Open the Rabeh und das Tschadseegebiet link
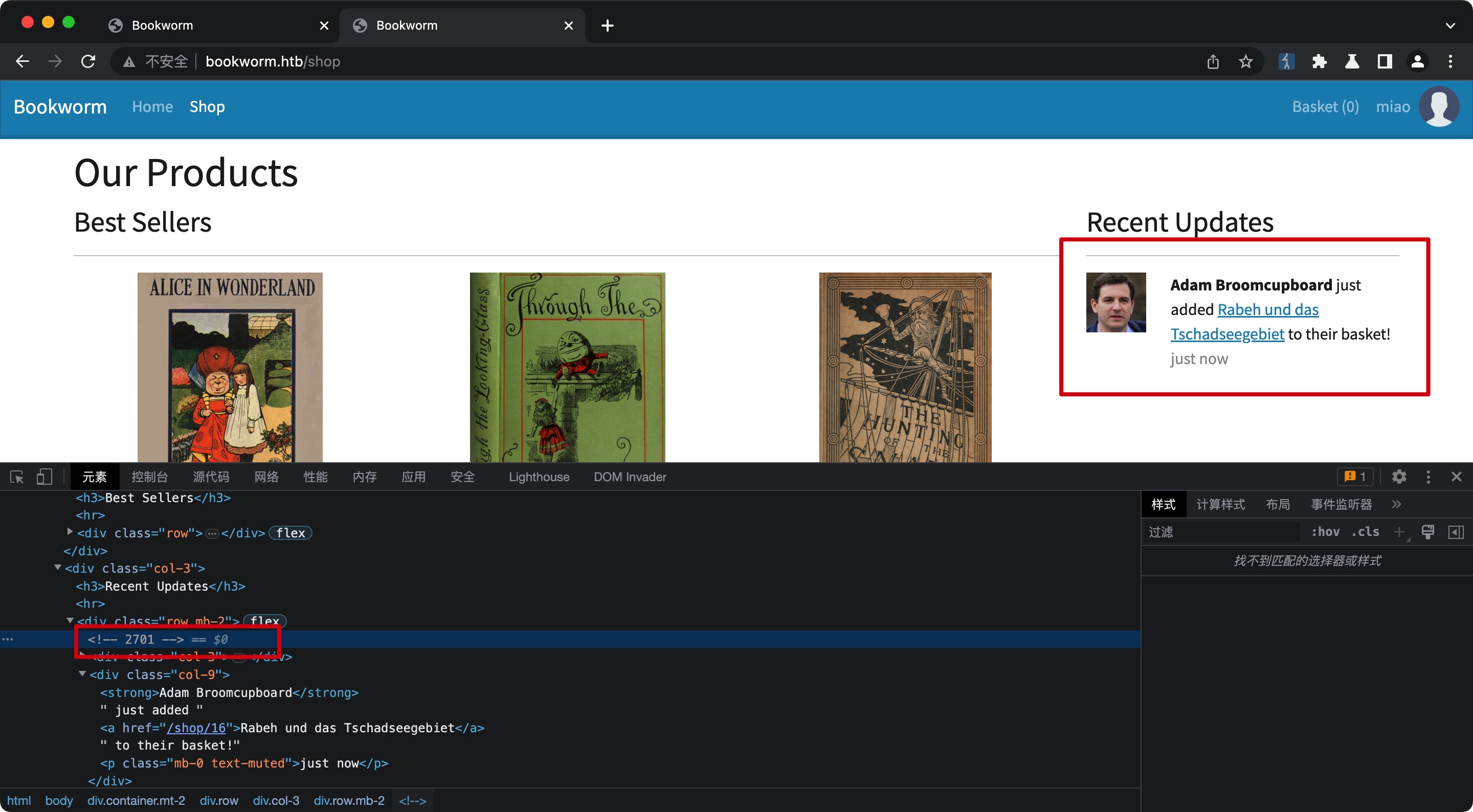Screen dimensions: 1473x812 coord(1267,310)
